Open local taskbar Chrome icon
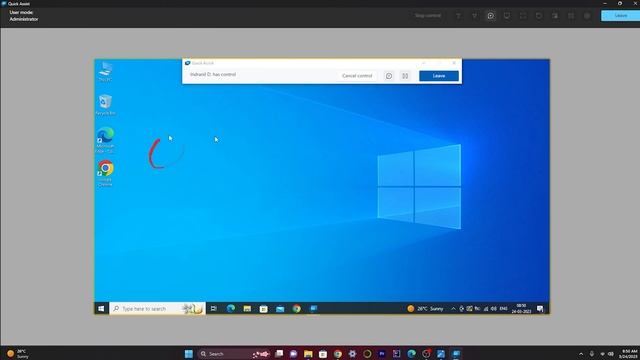 338,354
